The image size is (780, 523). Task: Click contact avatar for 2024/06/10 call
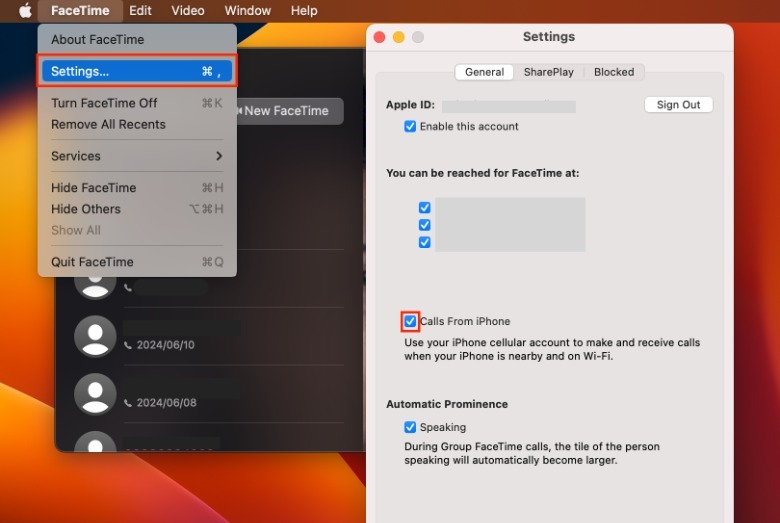[95, 336]
